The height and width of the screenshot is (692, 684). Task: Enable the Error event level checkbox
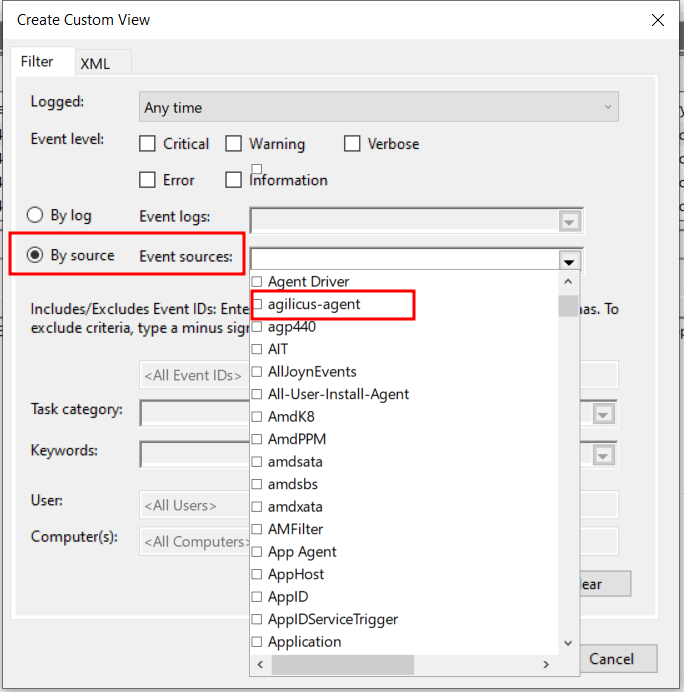(148, 180)
